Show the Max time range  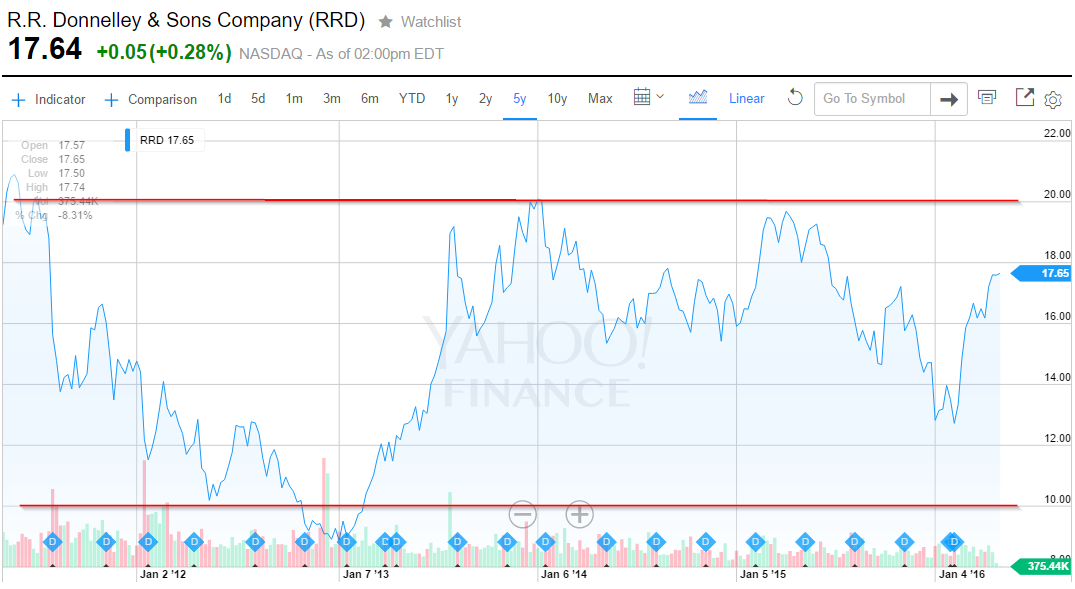pyautogui.click(x=600, y=99)
